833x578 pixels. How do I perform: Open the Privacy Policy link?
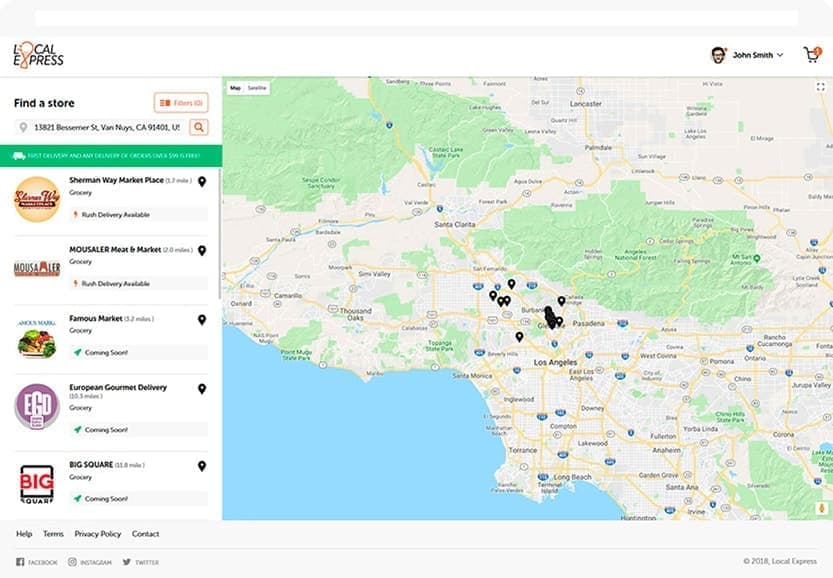point(98,534)
